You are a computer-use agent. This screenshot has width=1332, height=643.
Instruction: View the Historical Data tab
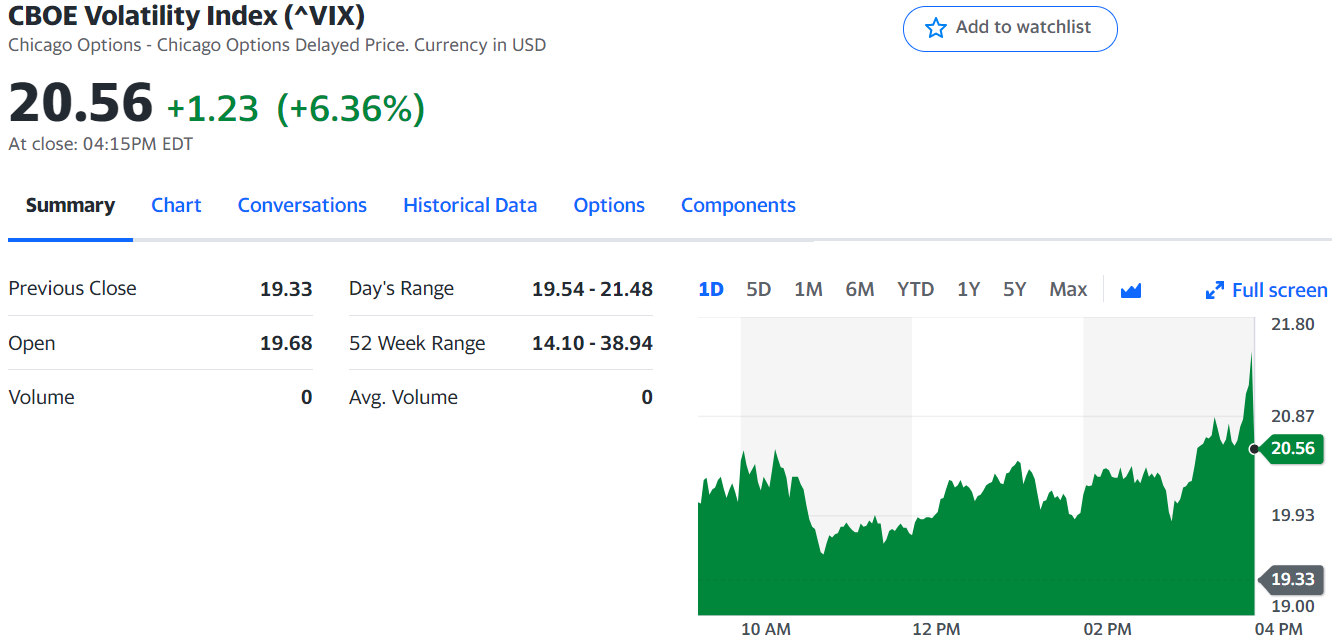click(x=470, y=205)
